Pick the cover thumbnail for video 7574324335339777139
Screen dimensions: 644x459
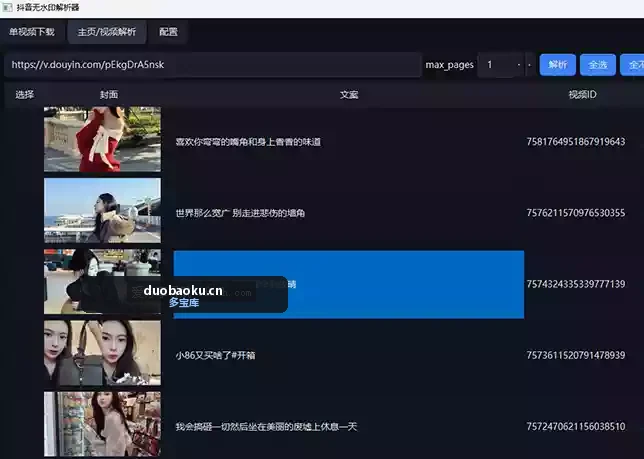102,282
